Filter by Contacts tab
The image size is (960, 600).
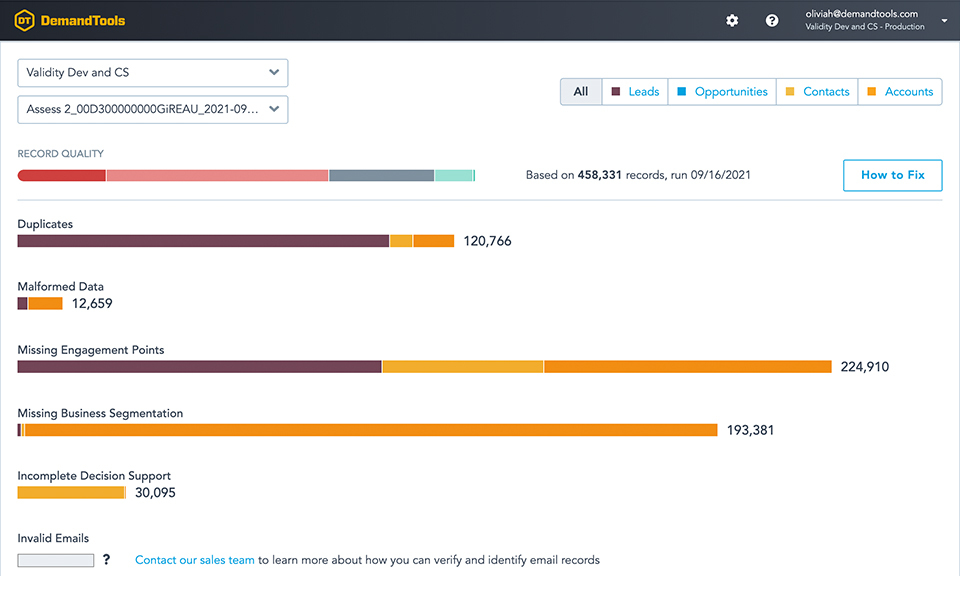(817, 92)
